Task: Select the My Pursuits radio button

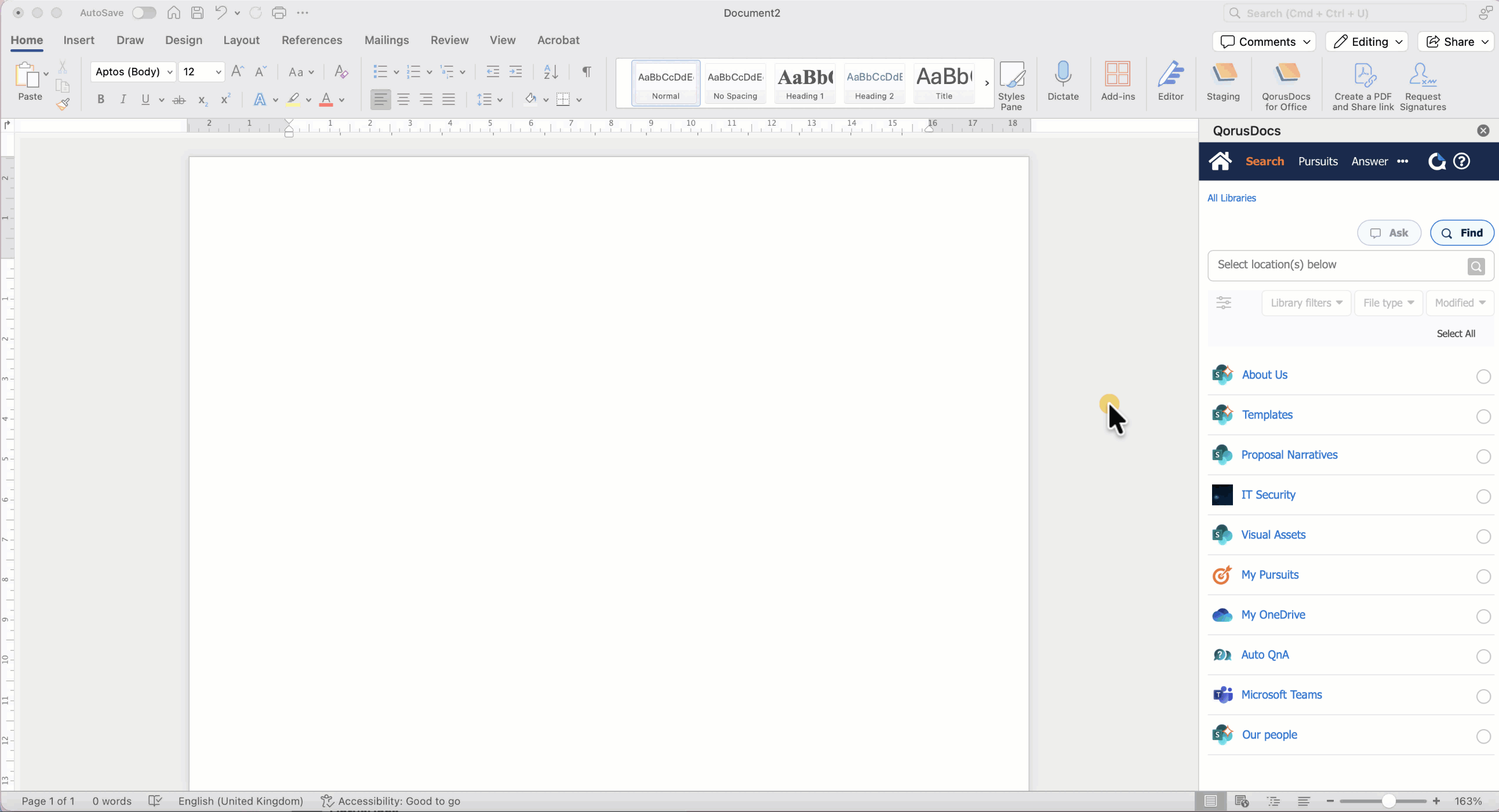Action: click(1483, 577)
